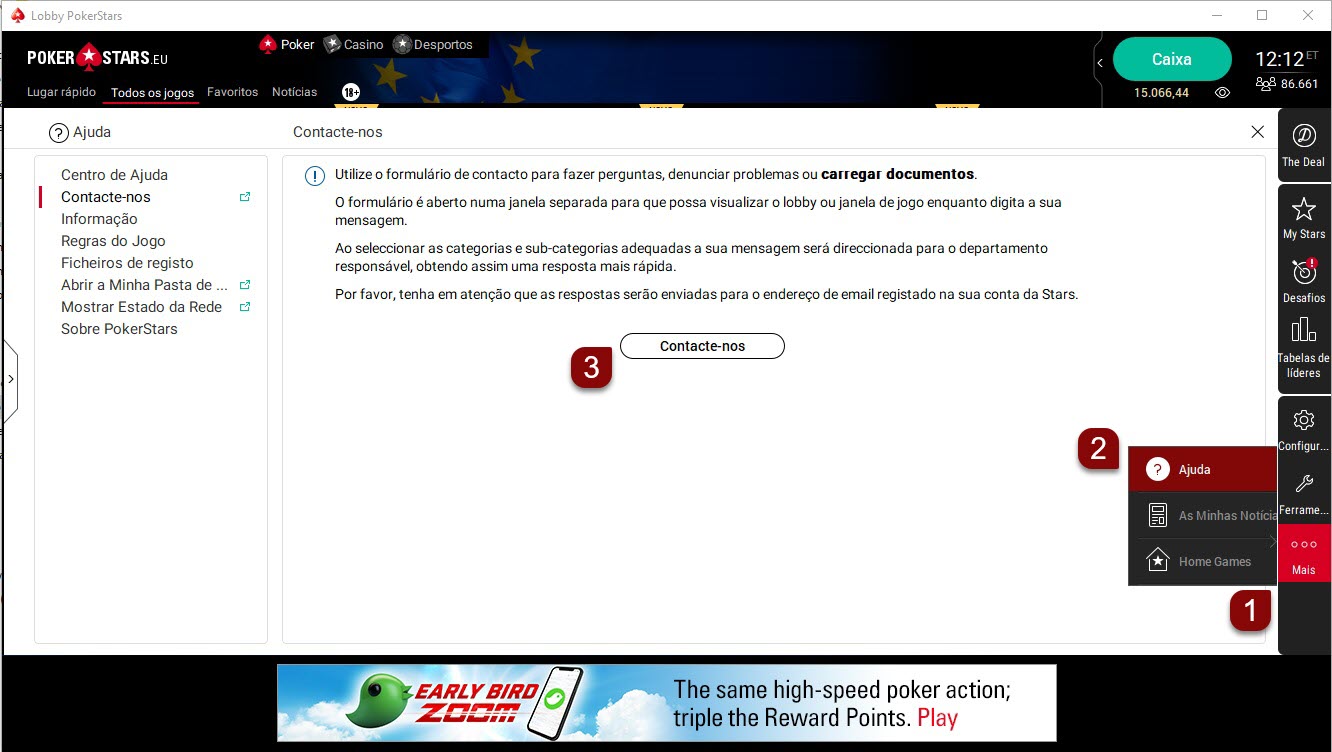Switch to the Favoritos tab

pyautogui.click(x=232, y=92)
